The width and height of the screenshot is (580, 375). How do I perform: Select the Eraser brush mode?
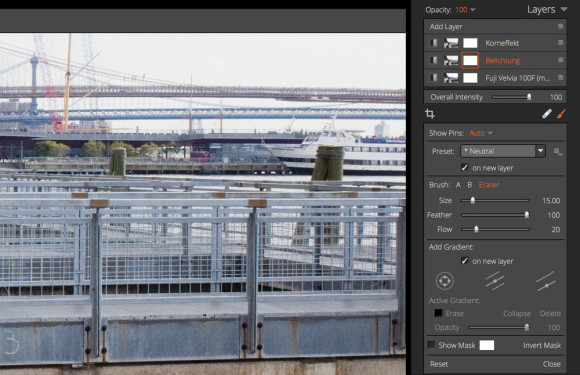click(489, 185)
